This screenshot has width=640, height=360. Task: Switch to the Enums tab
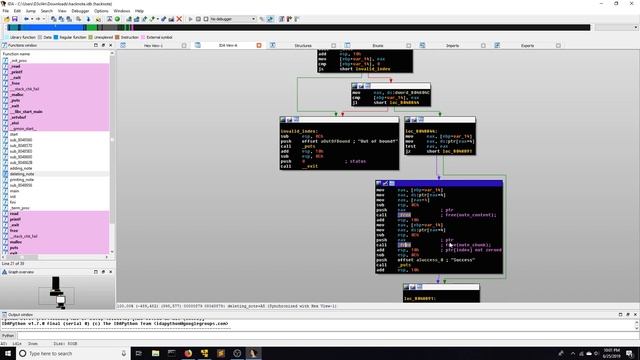378,46
